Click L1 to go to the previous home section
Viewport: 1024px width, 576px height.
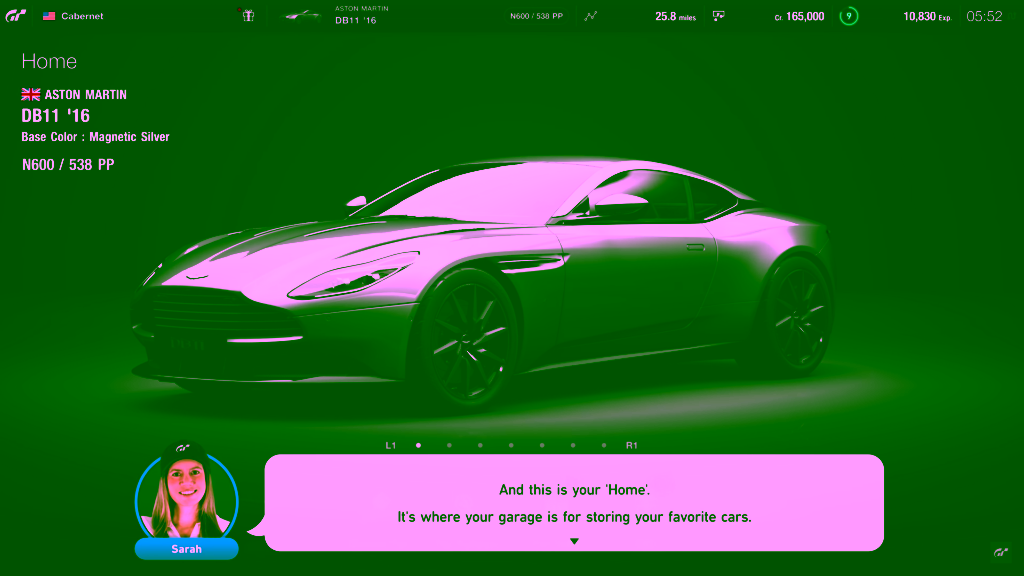390,445
